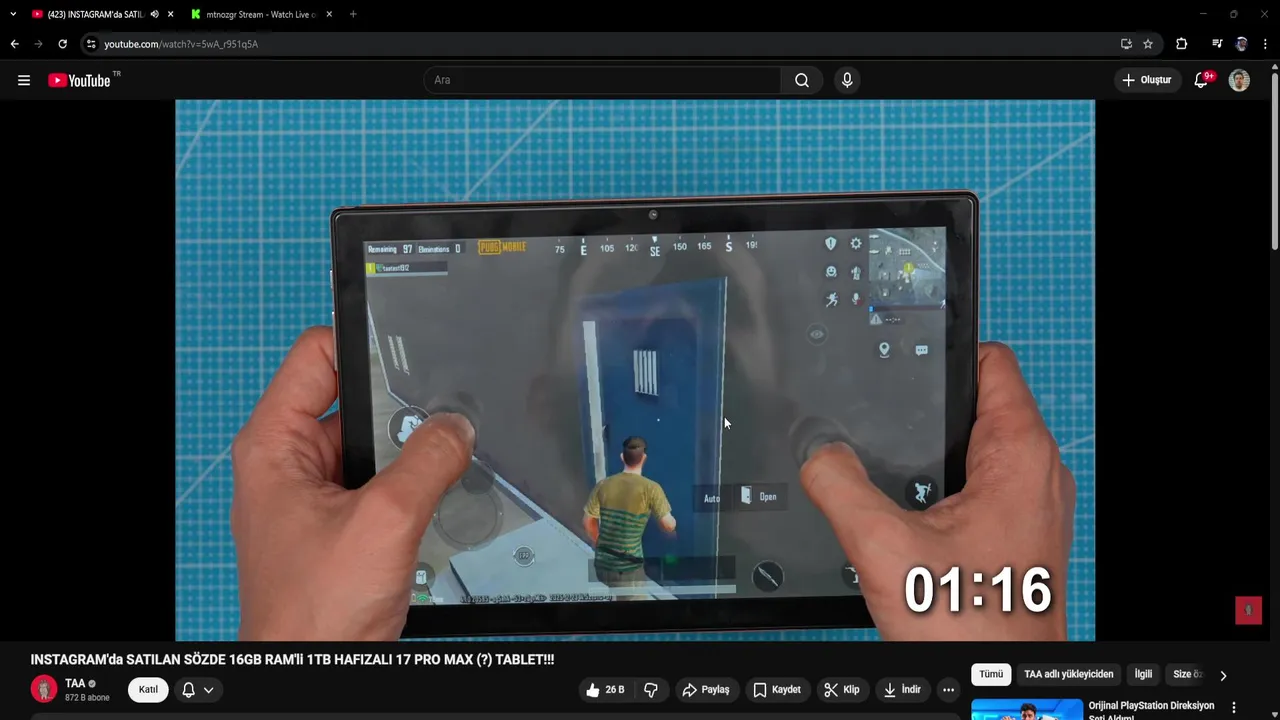Click the video title INSTAGRAM'da SATILAN SÖZDE
Viewport: 1280px width, 720px height.
[292, 660]
